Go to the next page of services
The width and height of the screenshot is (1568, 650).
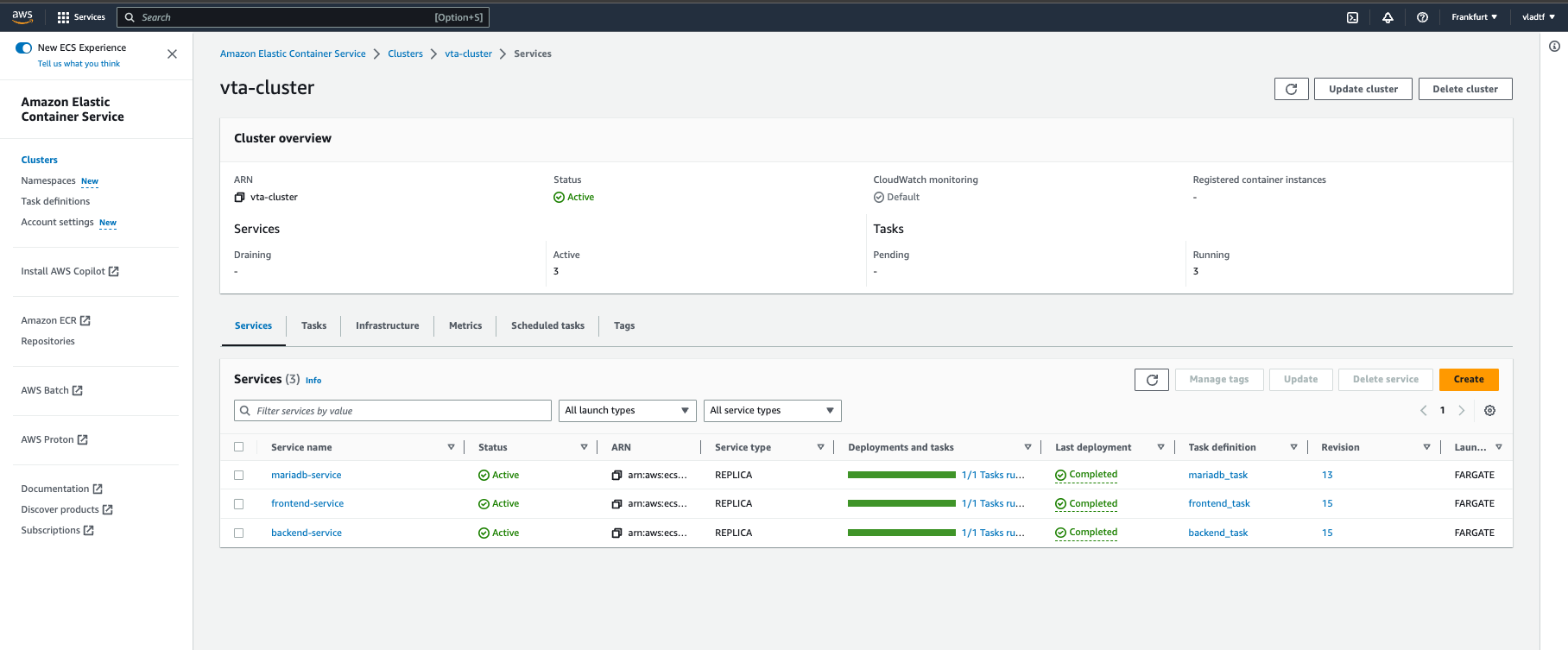(1461, 411)
